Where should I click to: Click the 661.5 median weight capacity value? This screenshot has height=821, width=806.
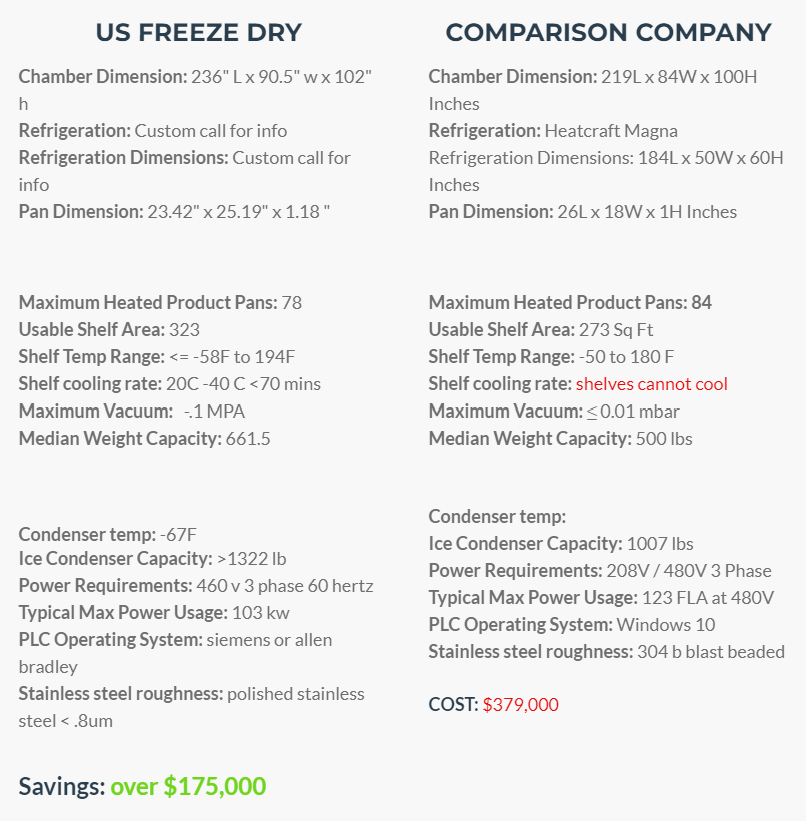(248, 439)
